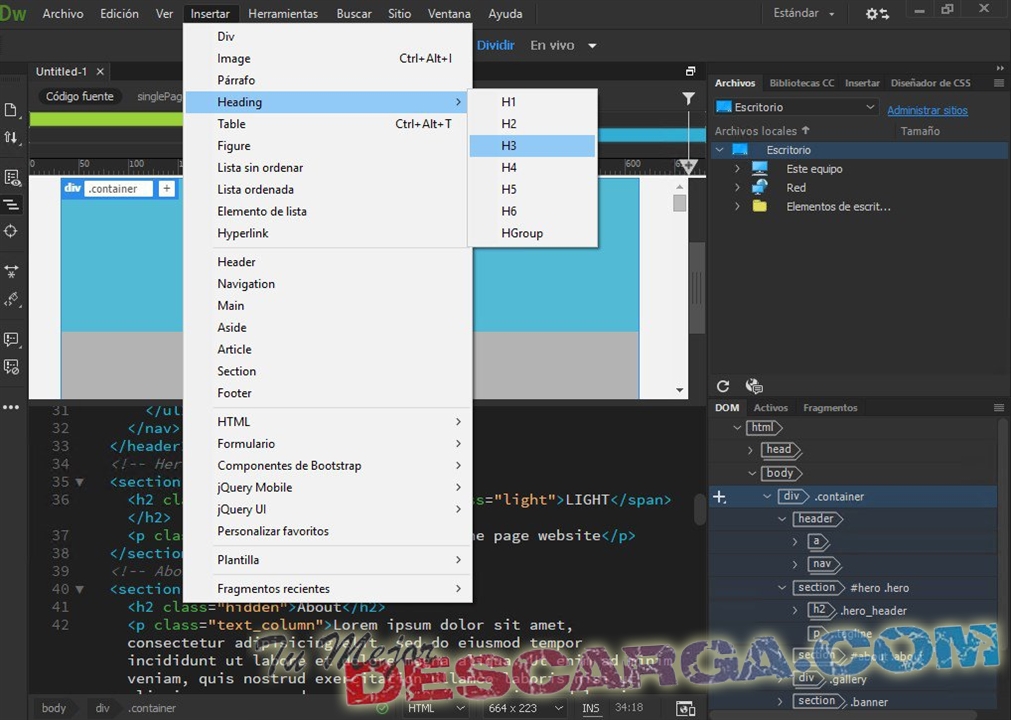Close the Untitled-1 document tab
Screen dimensions: 1011x720
pyautogui.click(x=100, y=72)
